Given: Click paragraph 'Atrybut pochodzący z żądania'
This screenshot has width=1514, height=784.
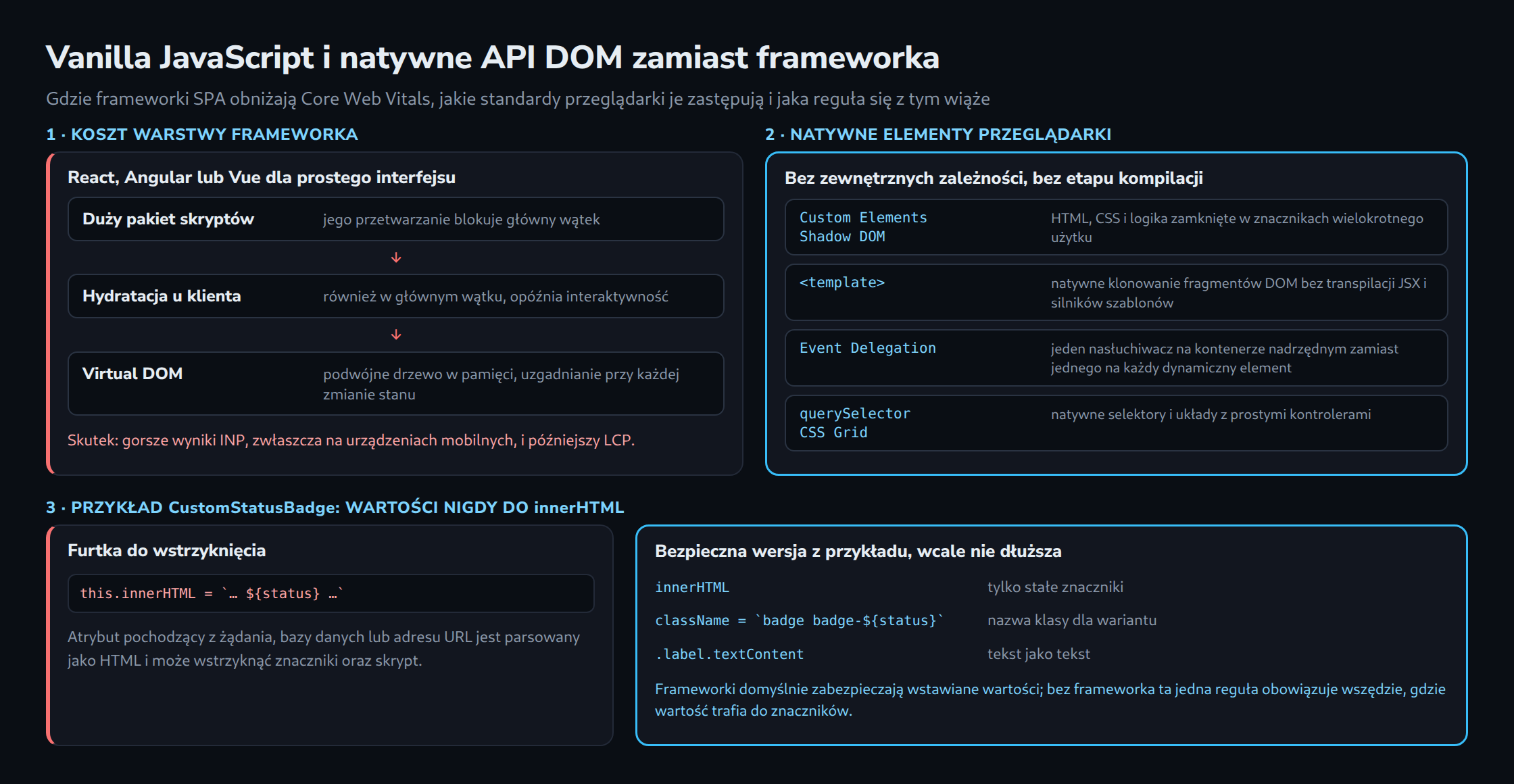Looking at the screenshot, I should click(x=324, y=649).
